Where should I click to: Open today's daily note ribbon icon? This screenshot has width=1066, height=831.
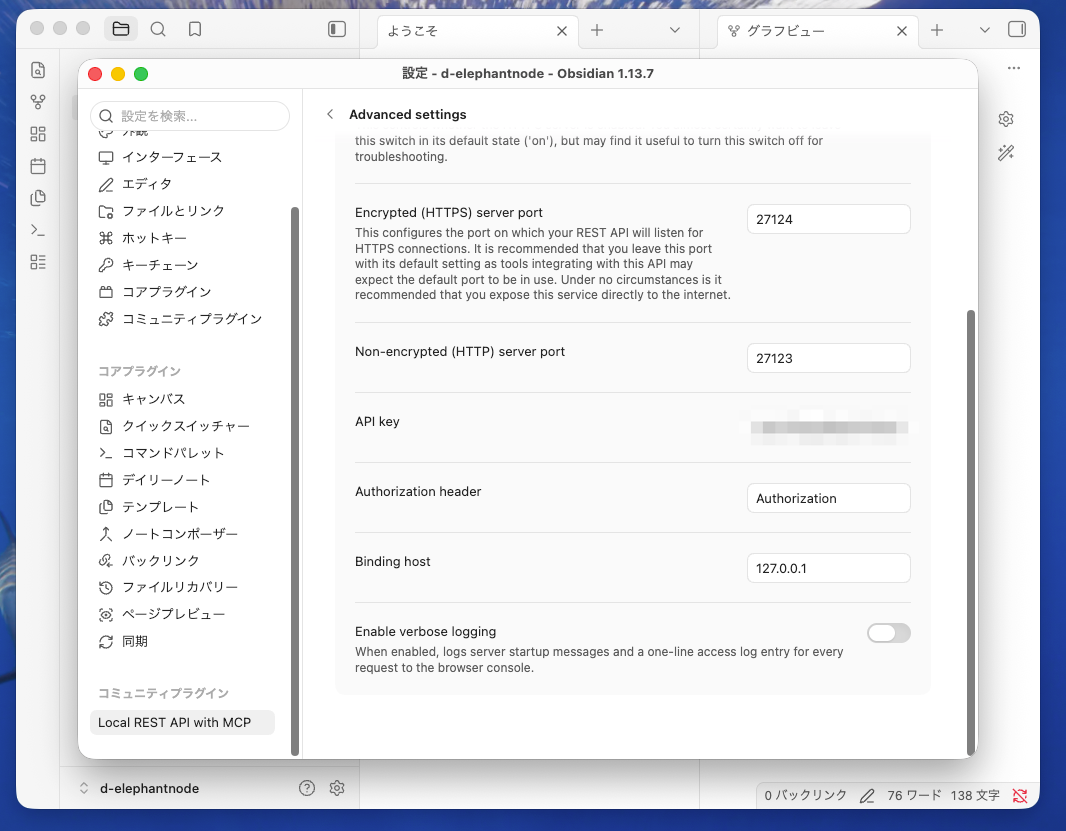(38, 166)
